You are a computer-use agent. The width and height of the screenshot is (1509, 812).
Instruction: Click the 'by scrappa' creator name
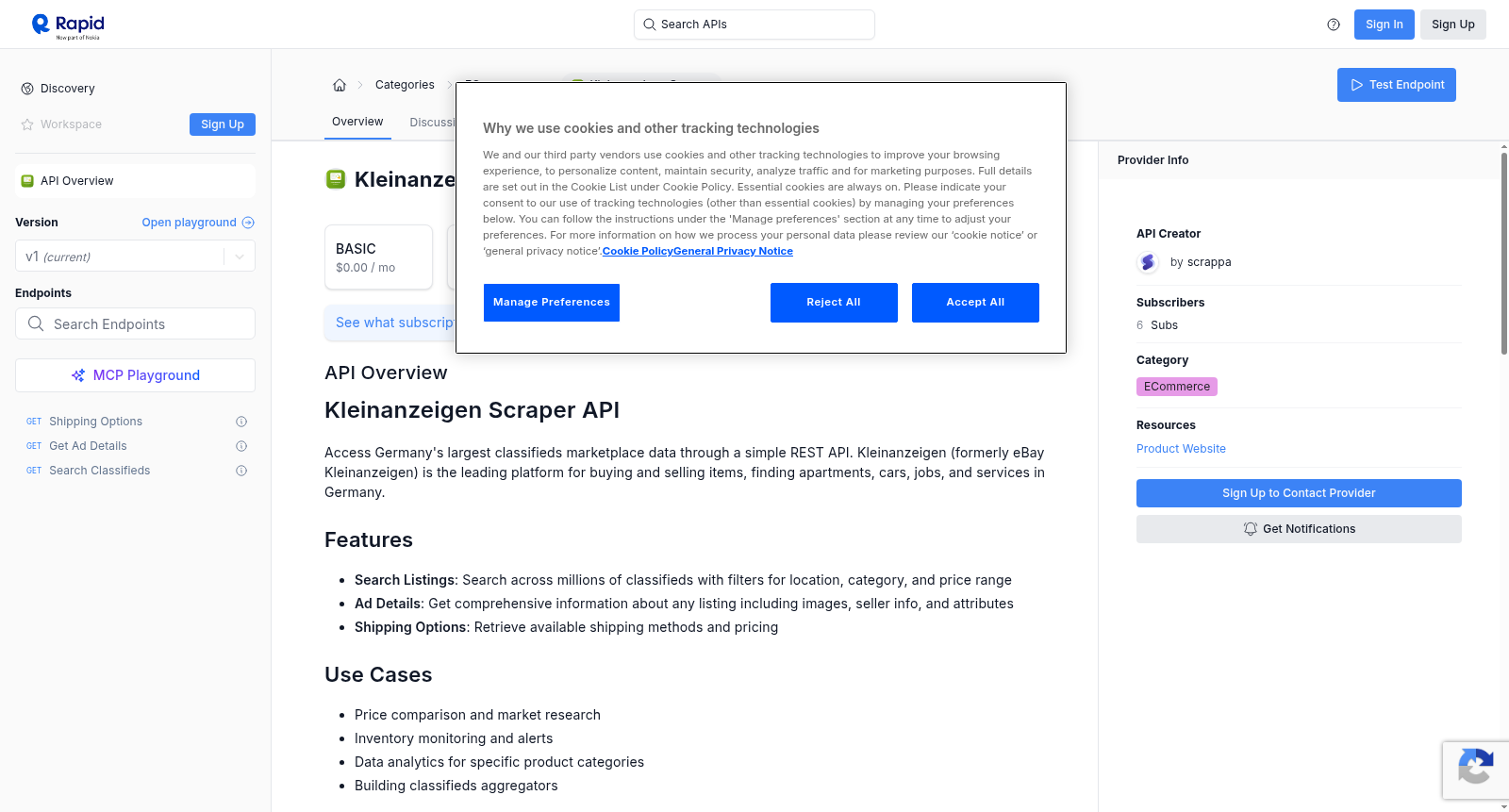1201,262
